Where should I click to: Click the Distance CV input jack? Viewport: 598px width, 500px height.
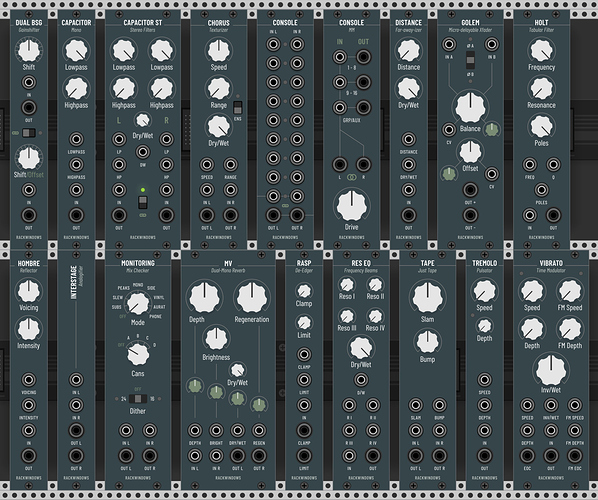point(408,139)
